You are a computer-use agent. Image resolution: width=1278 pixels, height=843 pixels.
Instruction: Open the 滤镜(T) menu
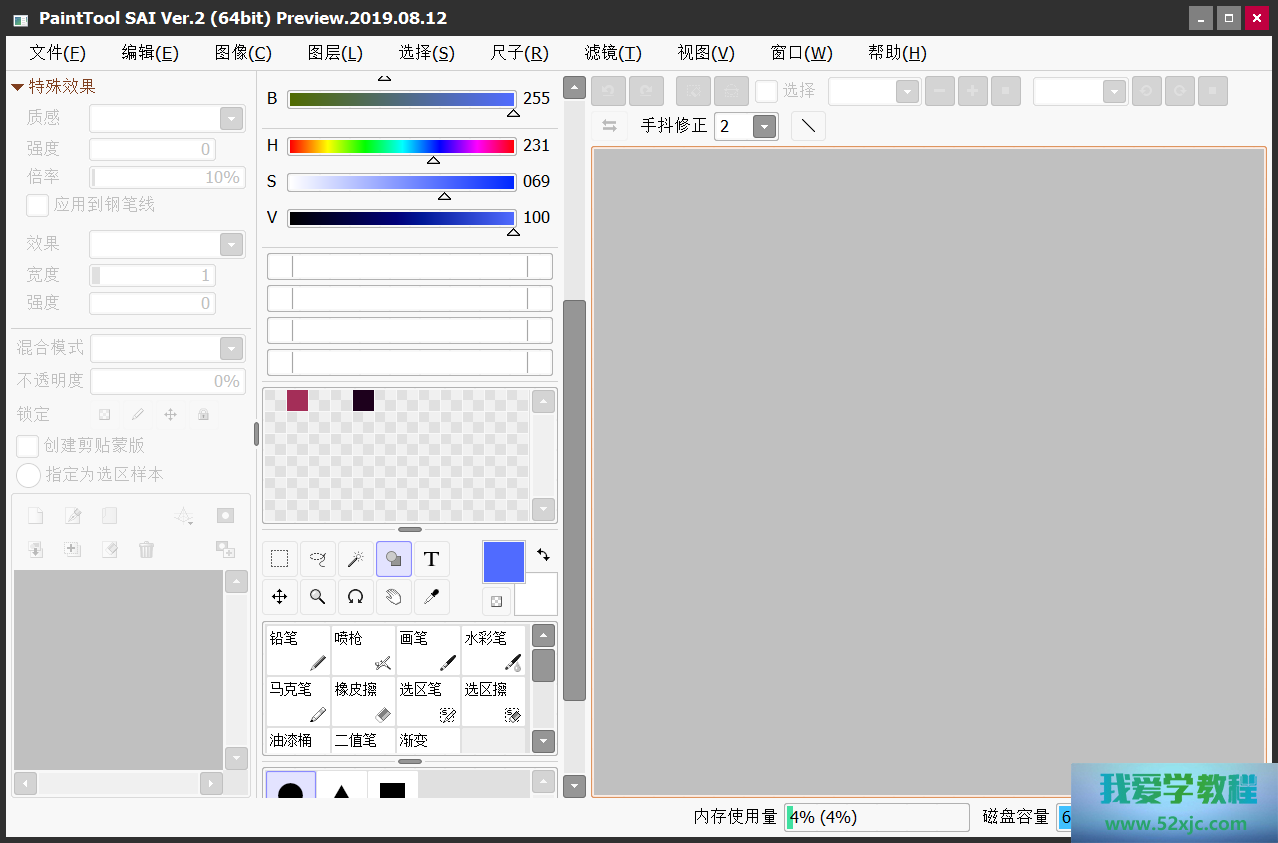coord(613,53)
